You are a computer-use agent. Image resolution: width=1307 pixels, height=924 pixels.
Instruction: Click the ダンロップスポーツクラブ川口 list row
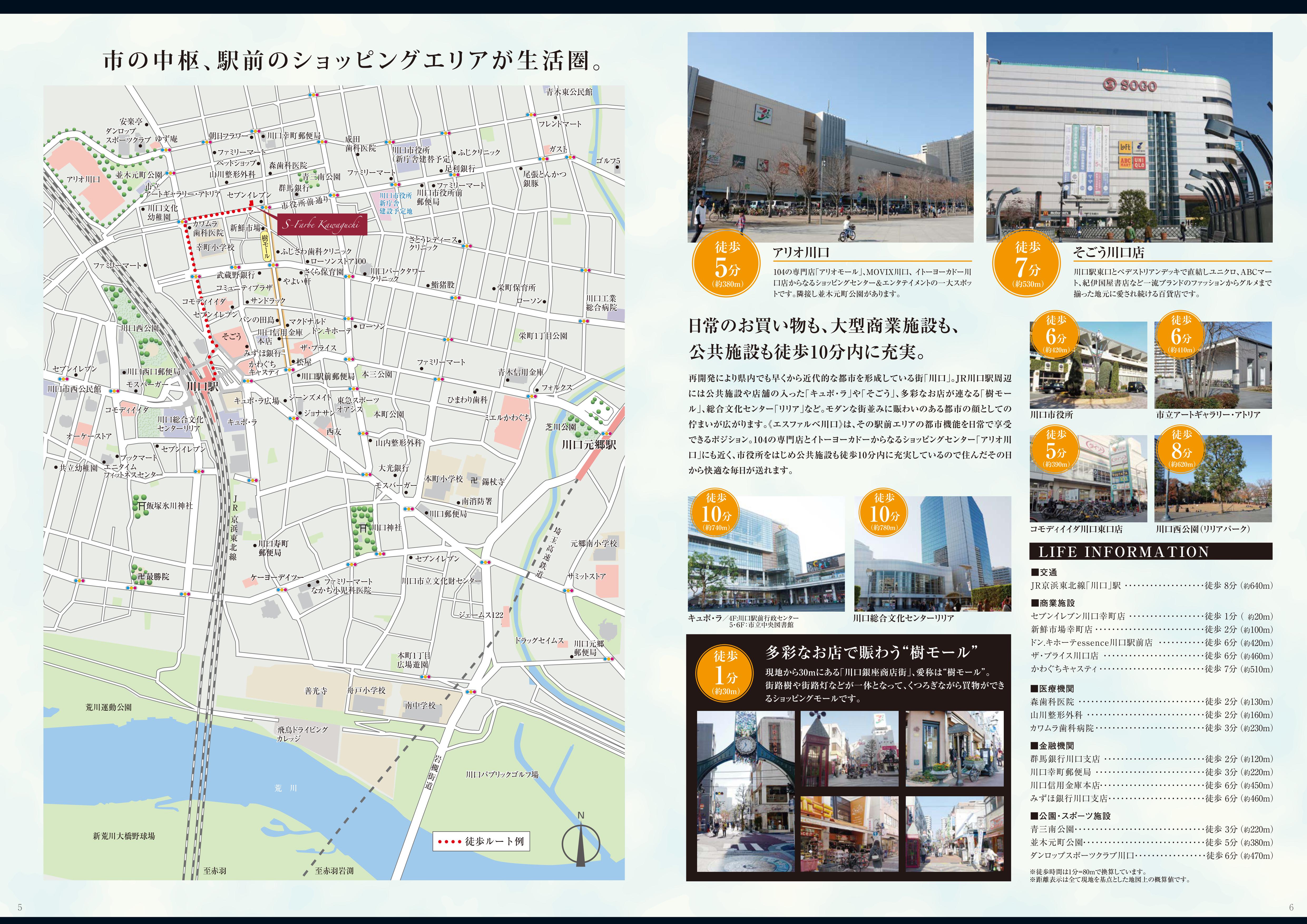(x=1151, y=856)
